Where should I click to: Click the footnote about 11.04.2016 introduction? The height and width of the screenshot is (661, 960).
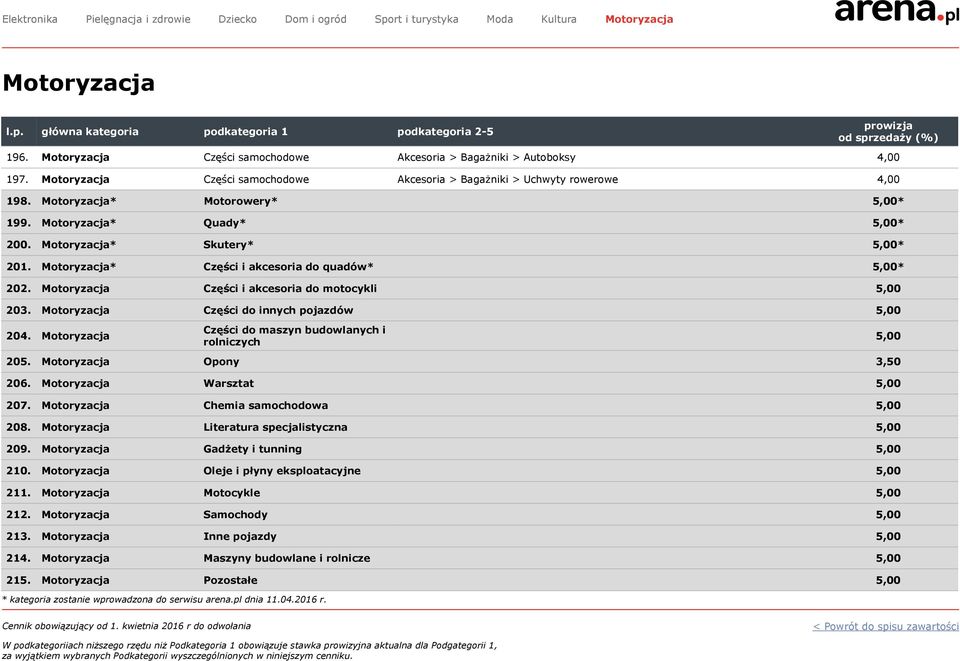(x=164, y=600)
